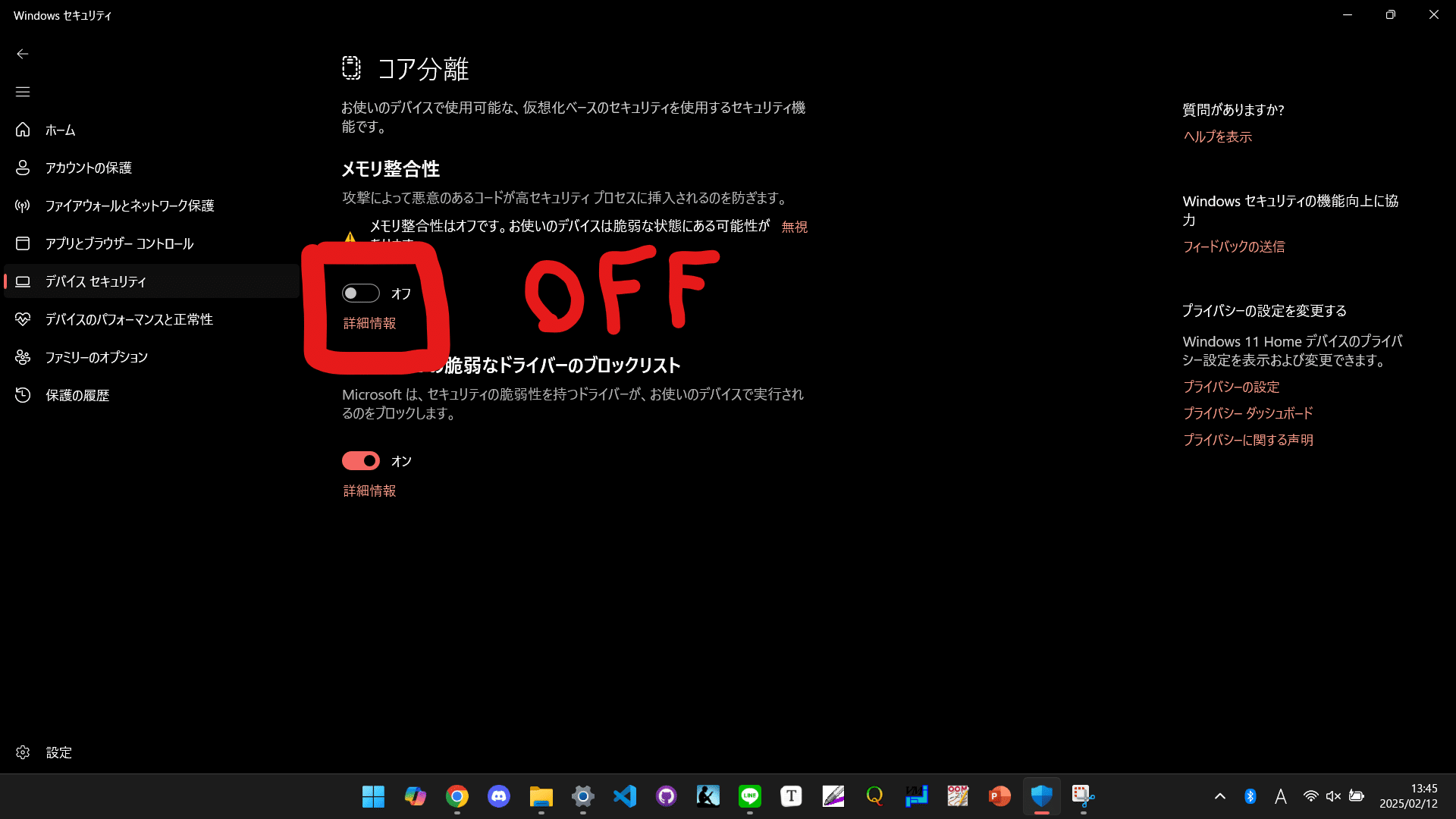Image resolution: width=1456 pixels, height=819 pixels.
Task: Open the green Q app in the taskbar
Action: tap(874, 796)
